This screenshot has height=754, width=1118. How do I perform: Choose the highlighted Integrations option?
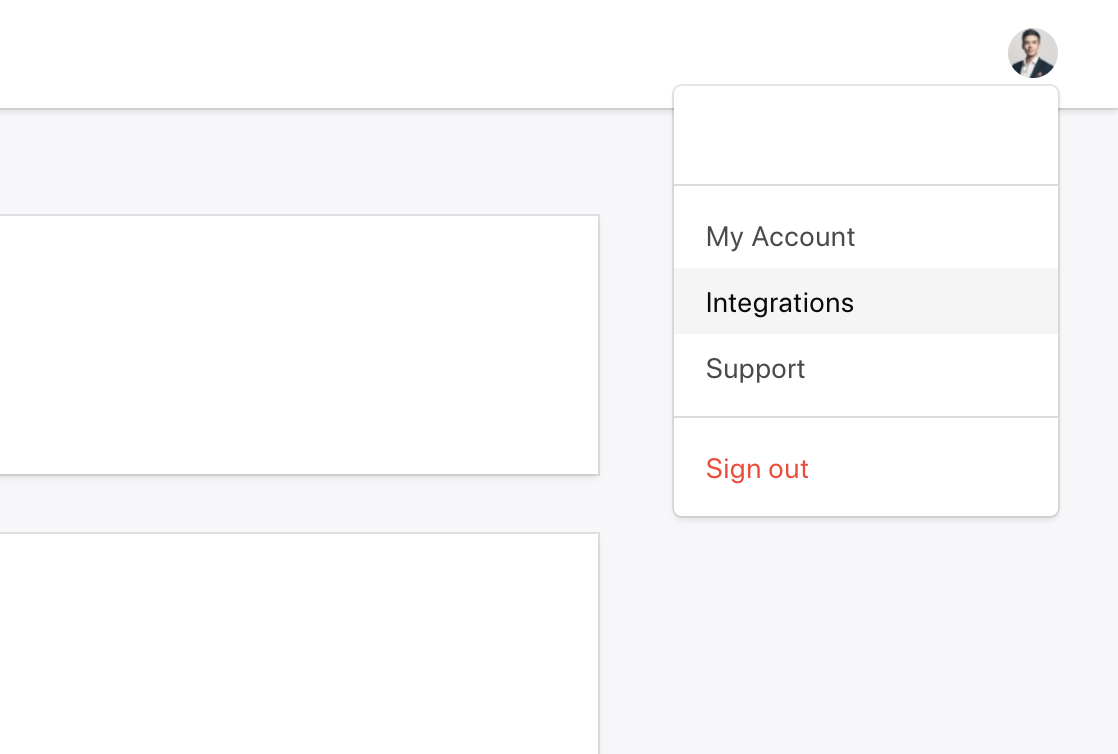pyautogui.click(x=866, y=302)
